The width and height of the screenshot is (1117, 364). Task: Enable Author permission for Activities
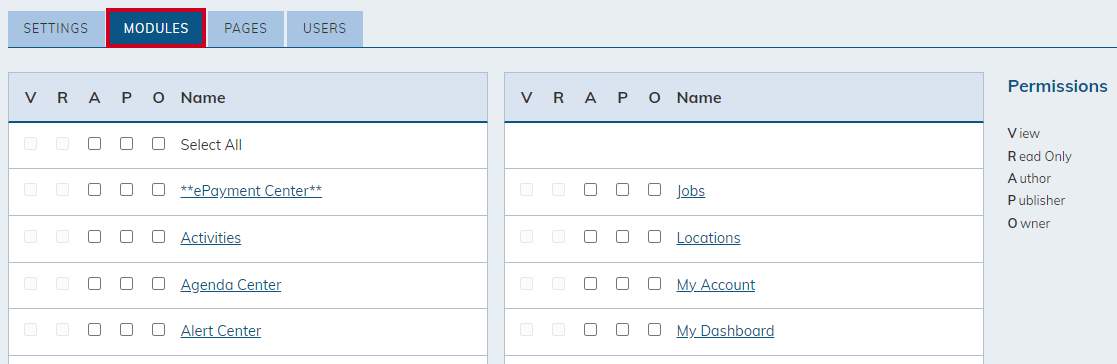[94, 237]
